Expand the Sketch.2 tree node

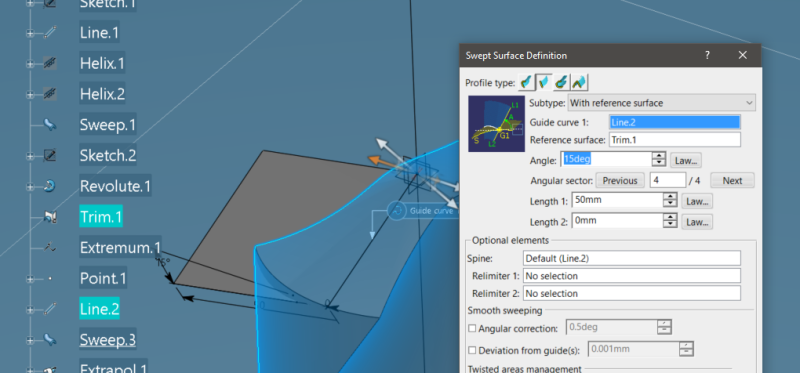pyautogui.click(x=30, y=156)
